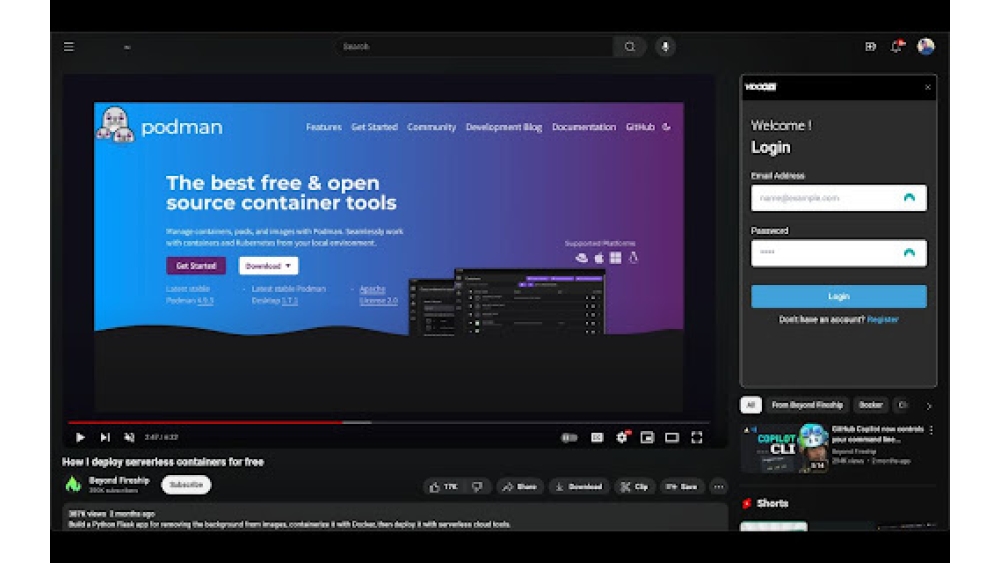The height and width of the screenshot is (563, 1000).
Task: Open the GitHub Copilot CLI video thumbnail
Action: point(784,448)
